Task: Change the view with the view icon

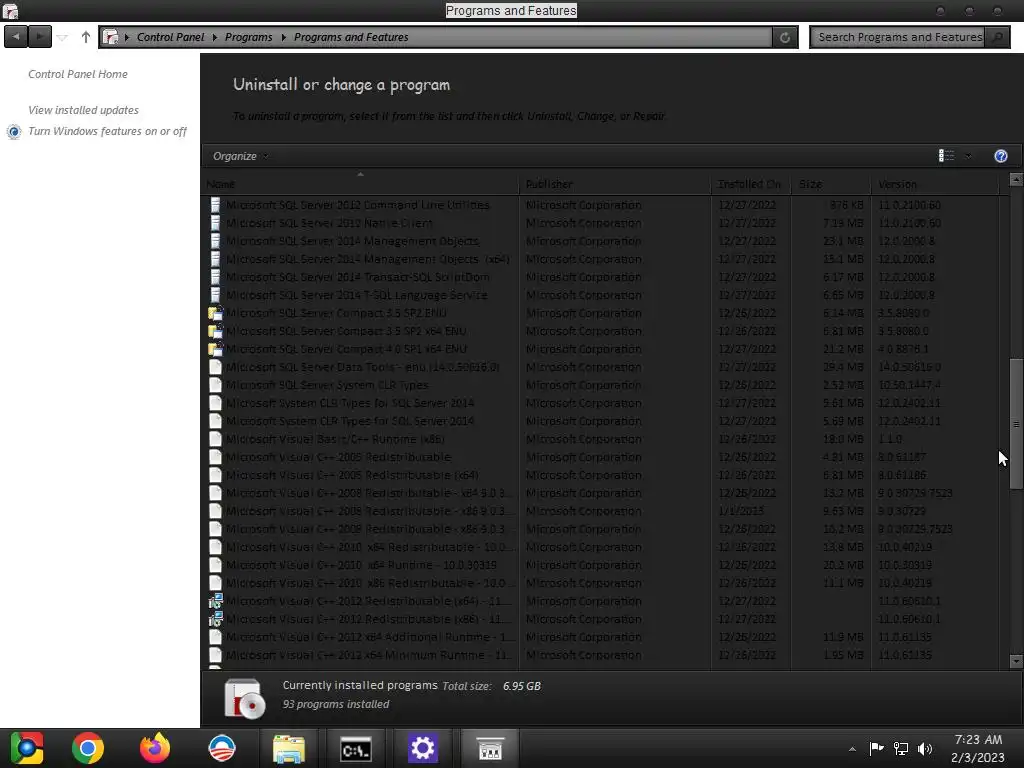Action: [x=946, y=155]
